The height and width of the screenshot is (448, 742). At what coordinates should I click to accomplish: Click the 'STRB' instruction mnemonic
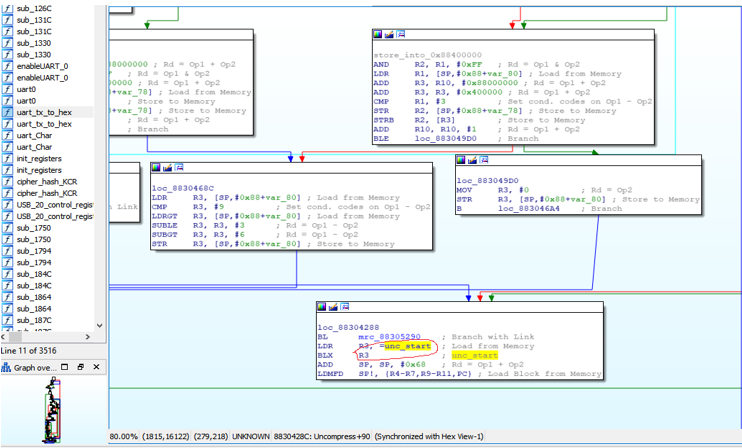[384, 120]
